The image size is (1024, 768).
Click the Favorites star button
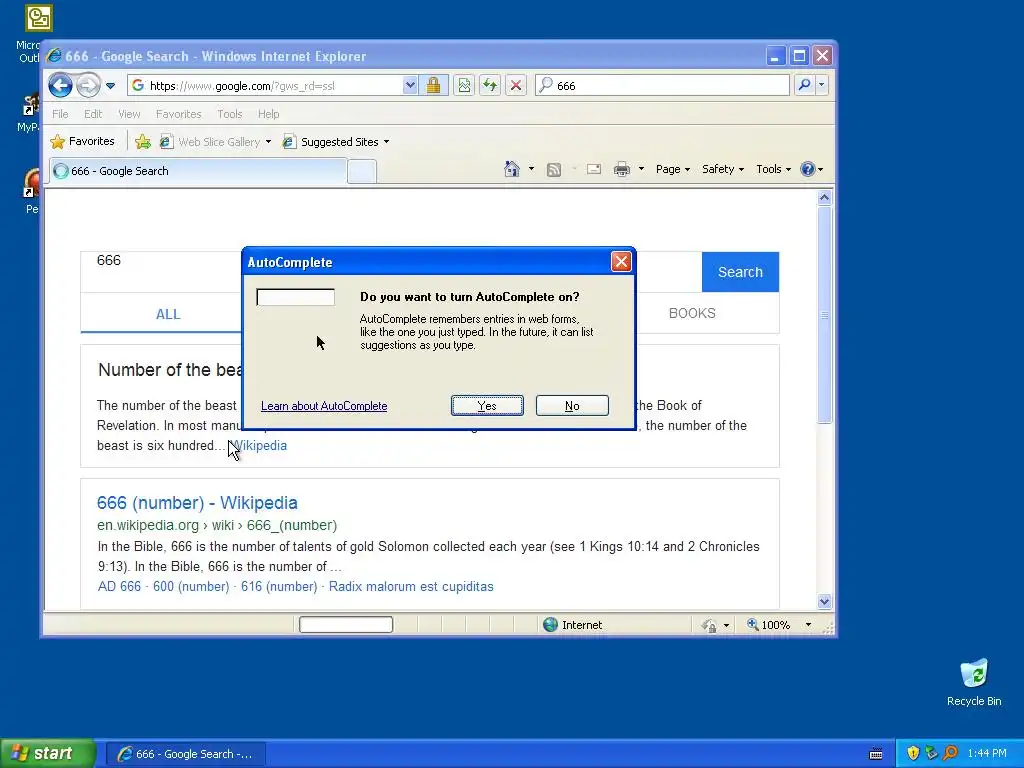click(83, 141)
